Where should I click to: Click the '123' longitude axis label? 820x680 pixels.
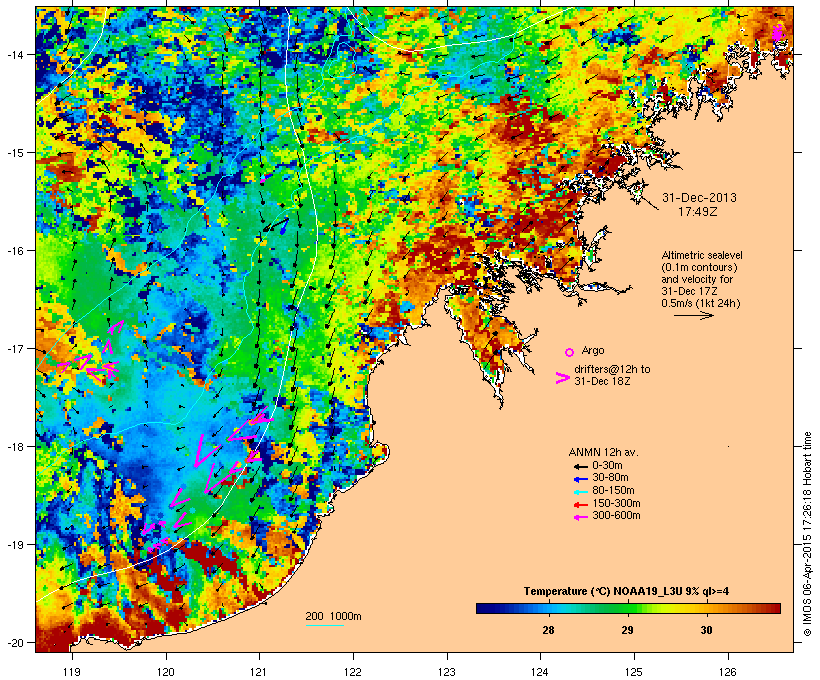coord(447,672)
